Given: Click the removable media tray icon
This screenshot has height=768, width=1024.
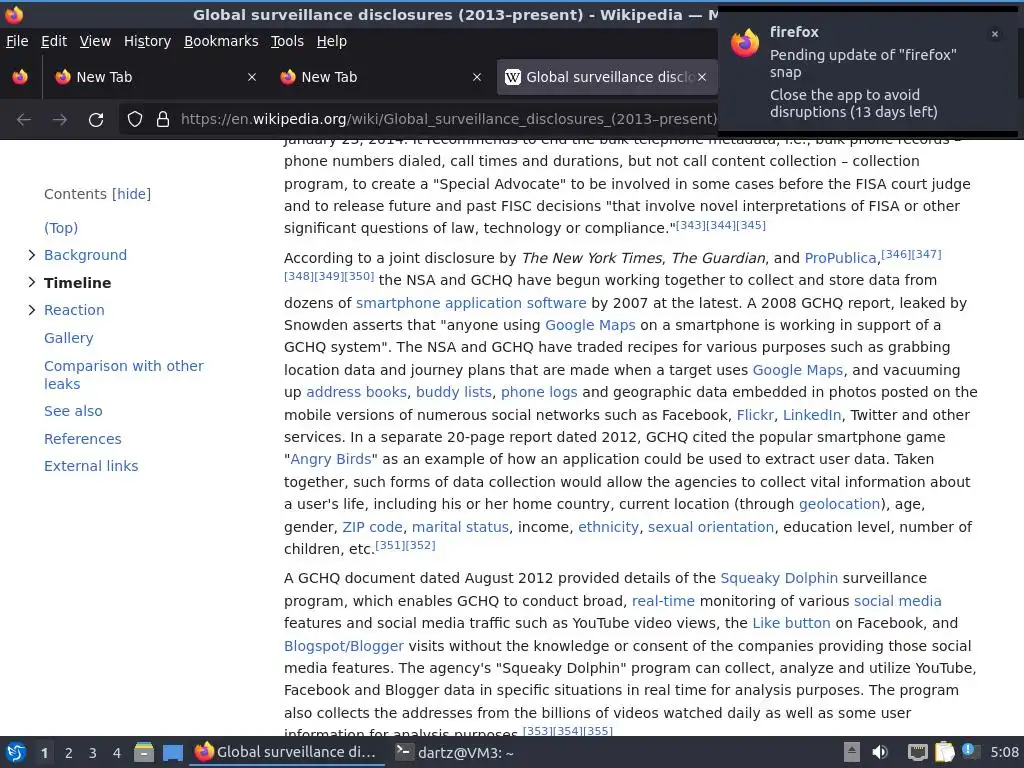Looking at the screenshot, I should click(852, 752).
